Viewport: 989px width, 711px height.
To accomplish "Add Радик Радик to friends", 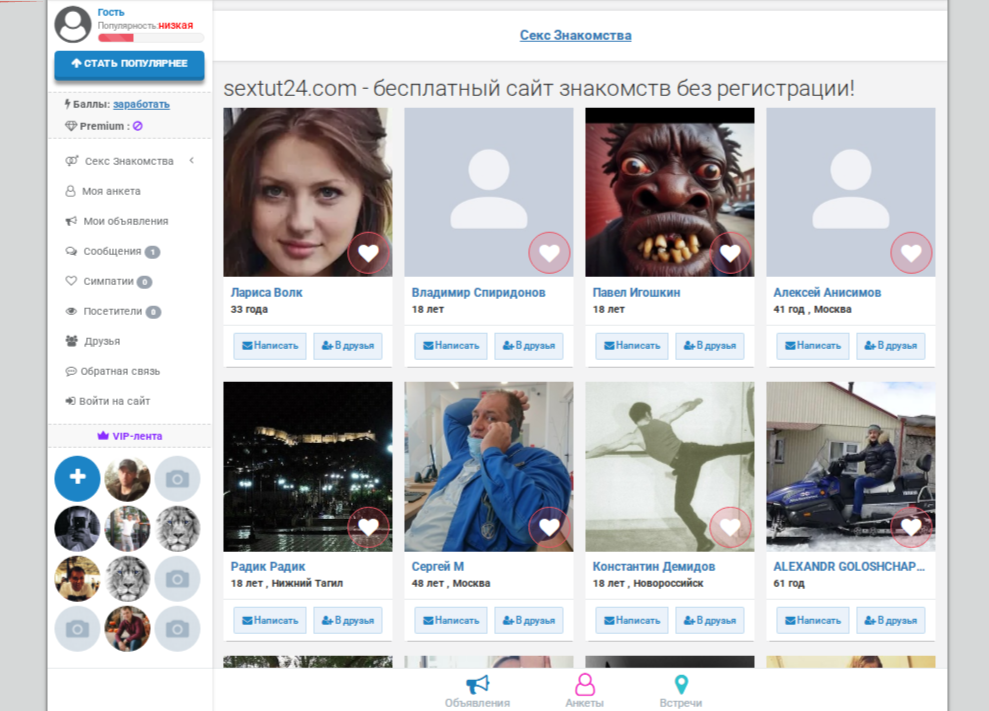I will tap(348, 620).
